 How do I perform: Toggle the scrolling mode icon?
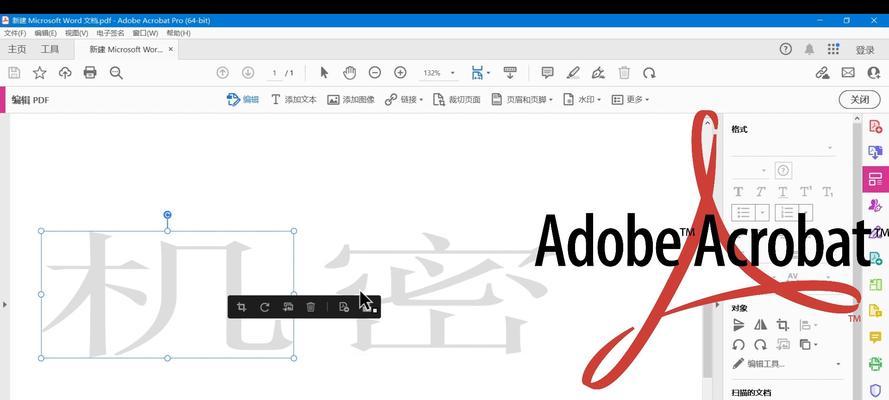tap(510, 73)
